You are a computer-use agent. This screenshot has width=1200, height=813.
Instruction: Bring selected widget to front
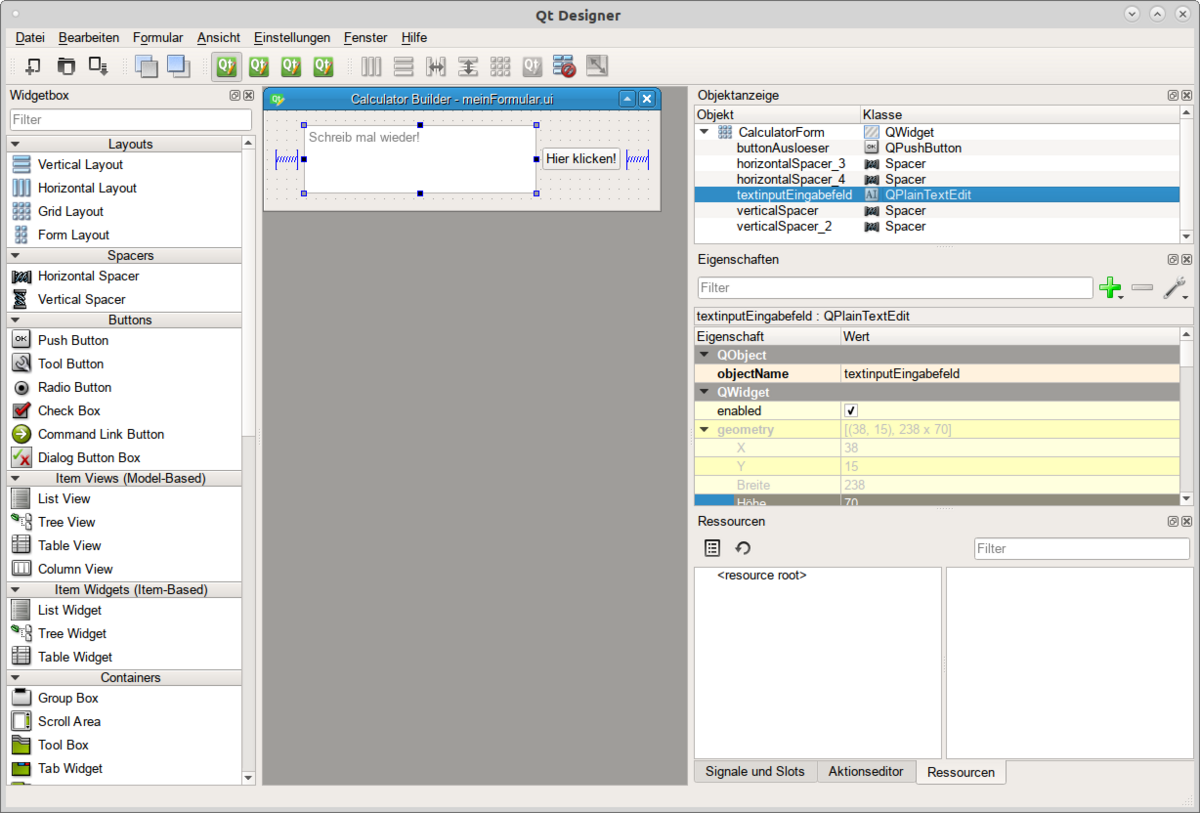coord(178,67)
